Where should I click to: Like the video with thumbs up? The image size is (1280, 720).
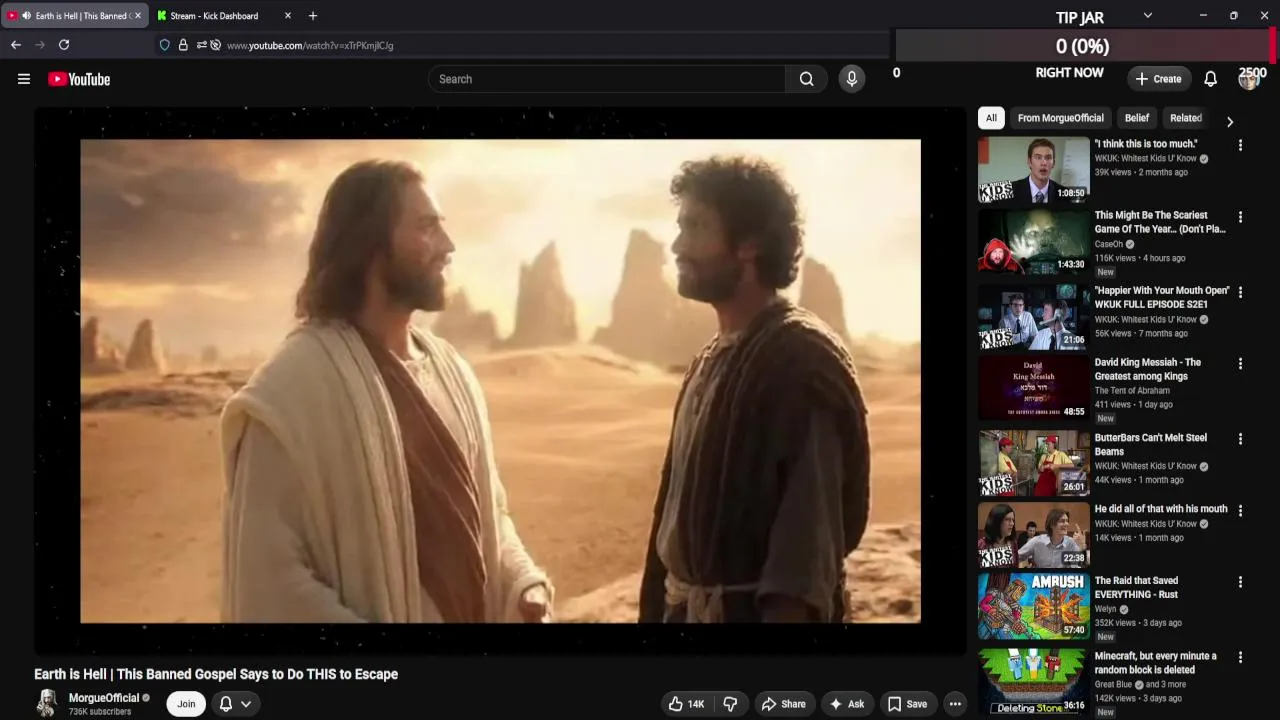click(x=686, y=704)
